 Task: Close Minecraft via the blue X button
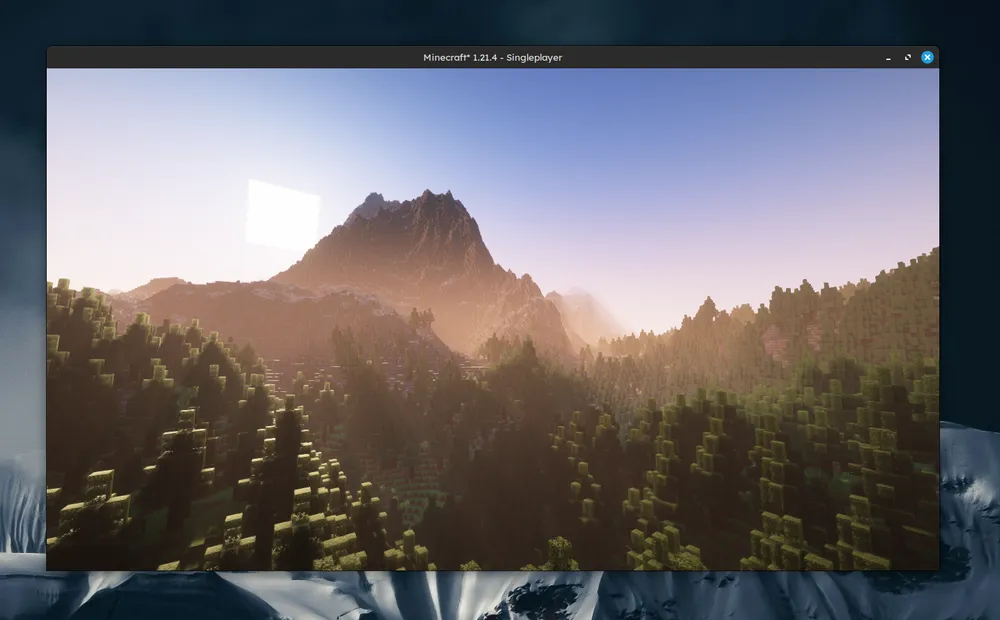pyautogui.click(x=927, y=57)
